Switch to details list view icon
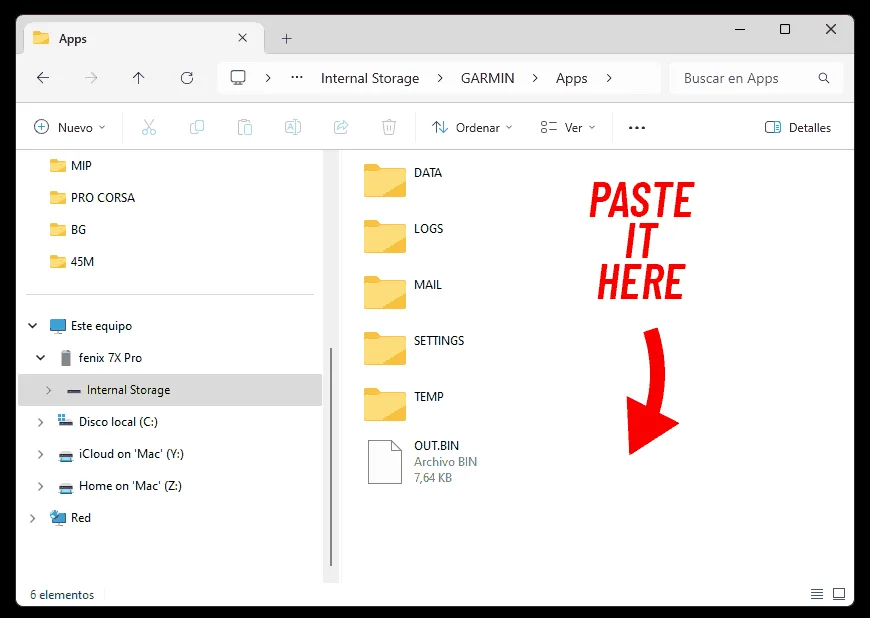870x618 pixels. click(x=817, y=594)
